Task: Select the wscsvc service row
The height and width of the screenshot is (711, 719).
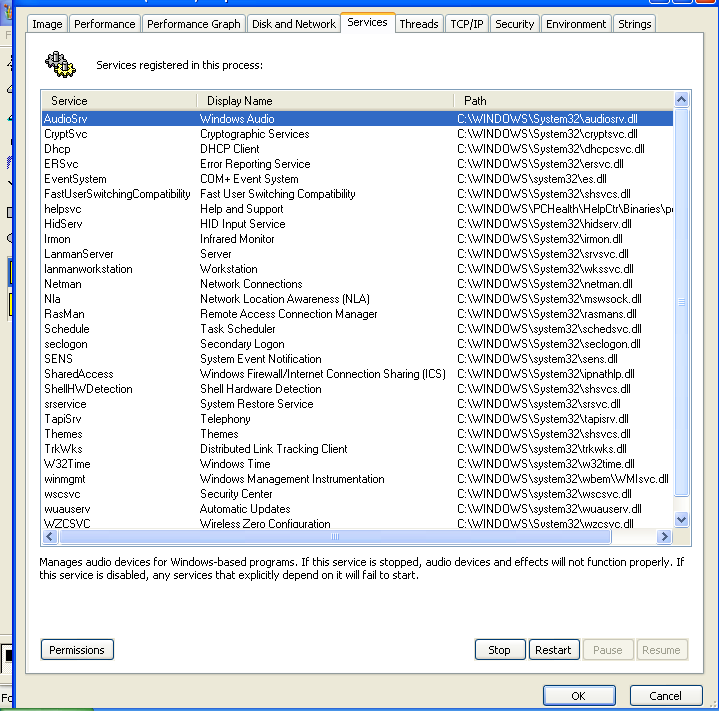Action: pyautogui.click(x=357, y=494)
